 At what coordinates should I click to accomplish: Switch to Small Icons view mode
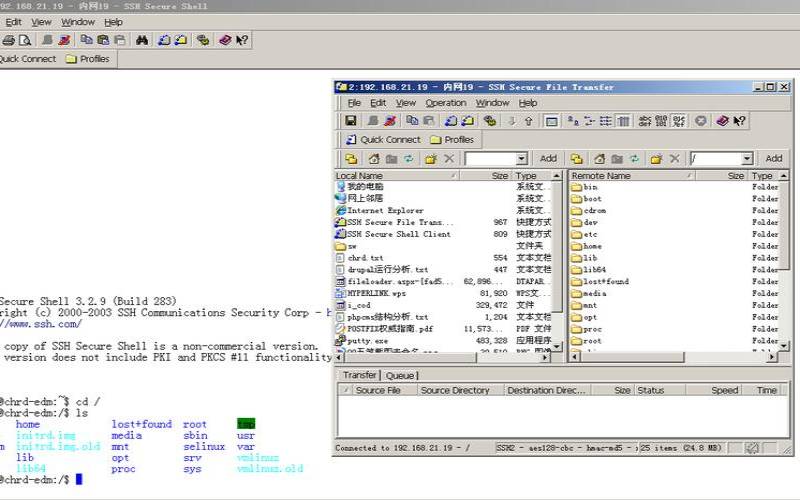pos(589,121)
